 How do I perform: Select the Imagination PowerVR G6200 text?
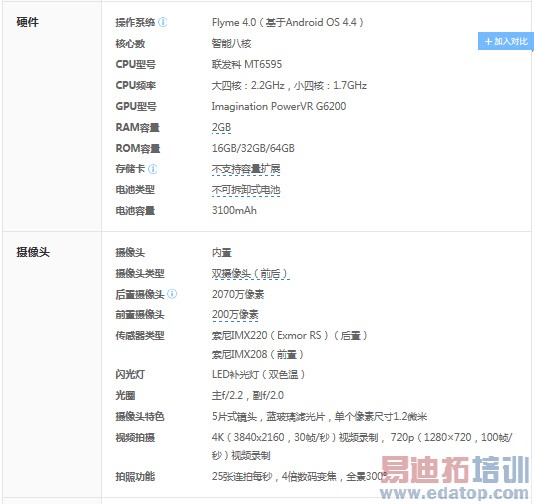279,106
